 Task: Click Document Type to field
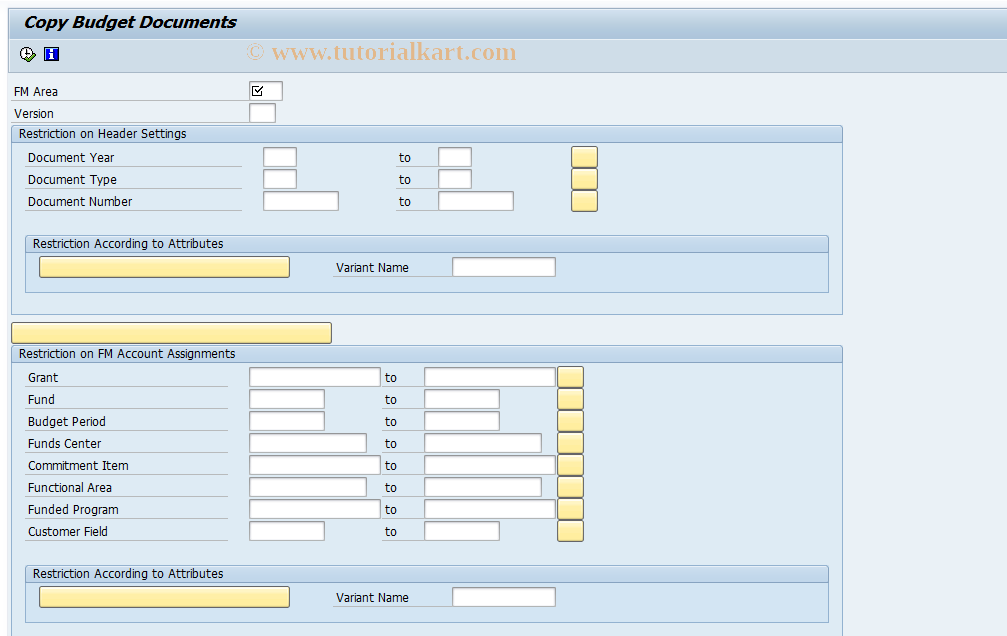(x=455, y=179)
